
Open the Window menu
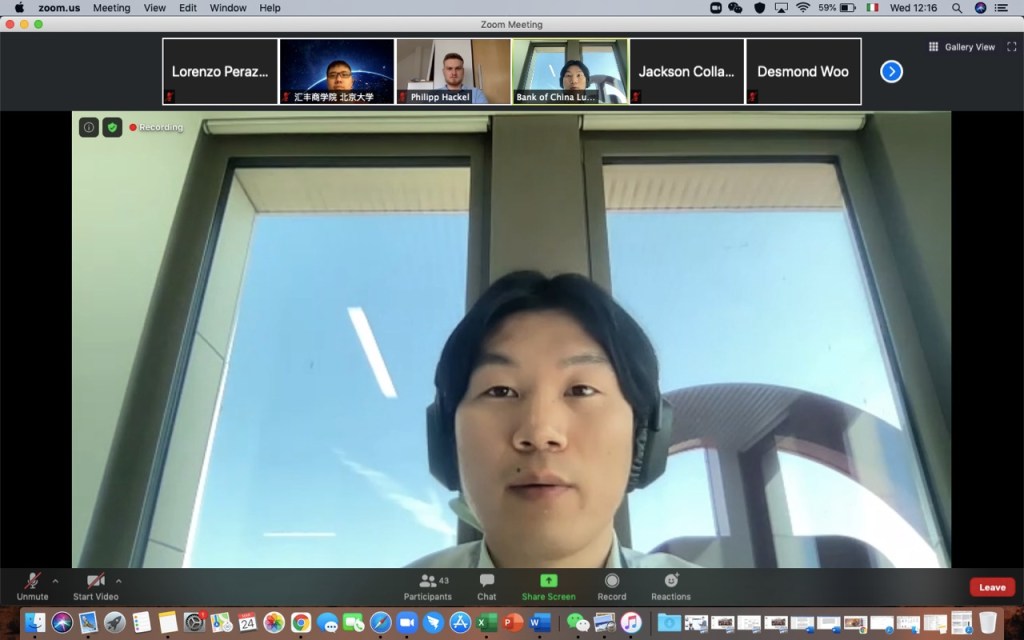(228, 8)
